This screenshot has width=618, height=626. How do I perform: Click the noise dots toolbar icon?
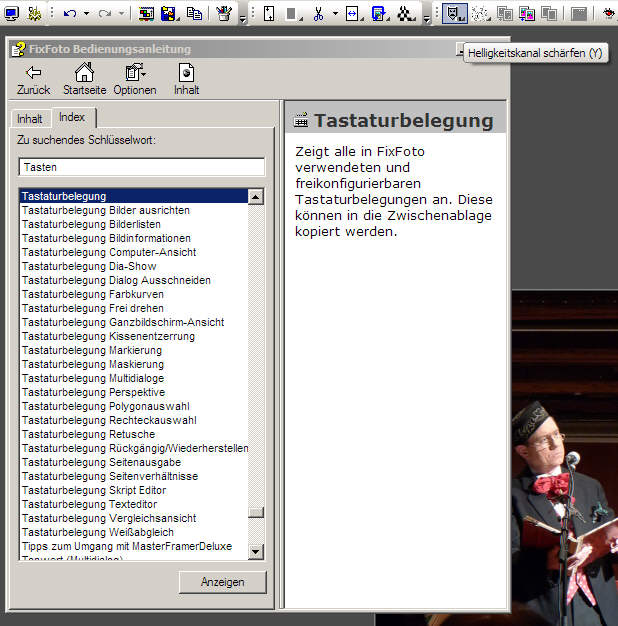point(480,14)
